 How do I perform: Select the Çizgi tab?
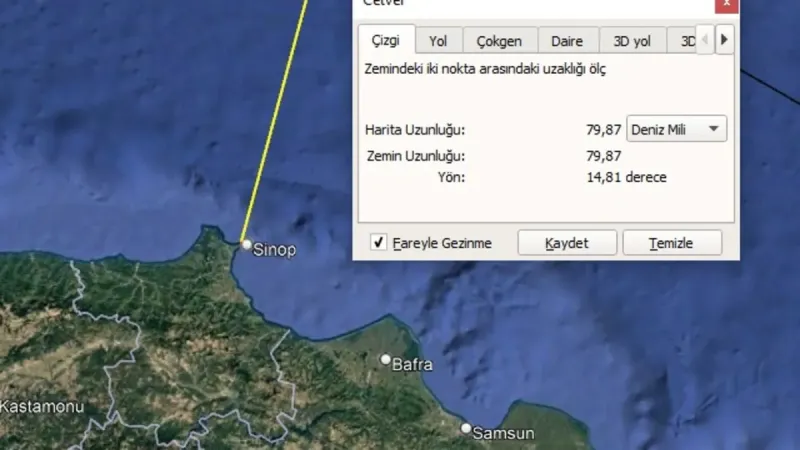(386, 40)
